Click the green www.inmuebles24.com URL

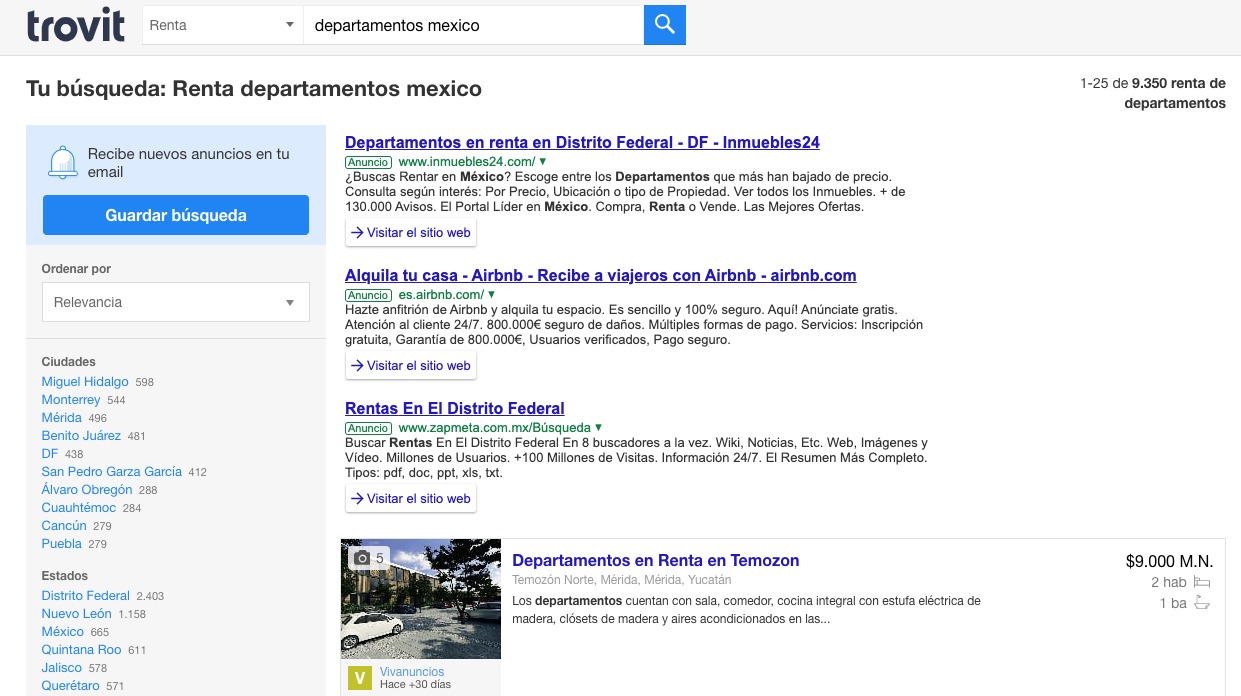pos(467,161)
